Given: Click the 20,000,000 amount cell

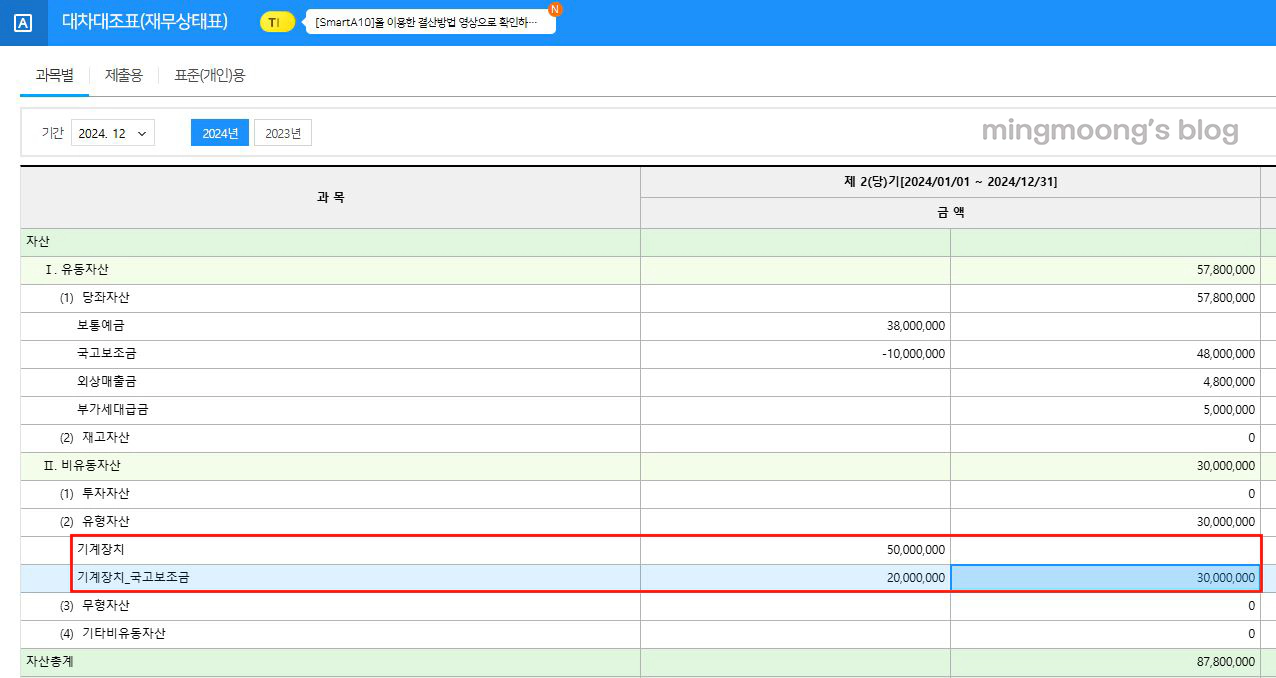Looking at the screenshot, I should (x=795, y=578).
